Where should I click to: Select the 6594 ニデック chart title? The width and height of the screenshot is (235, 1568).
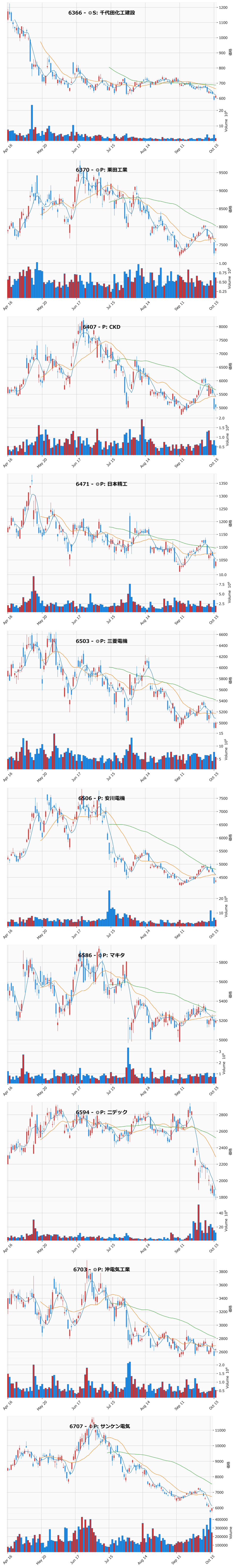tap(101, 1112)
